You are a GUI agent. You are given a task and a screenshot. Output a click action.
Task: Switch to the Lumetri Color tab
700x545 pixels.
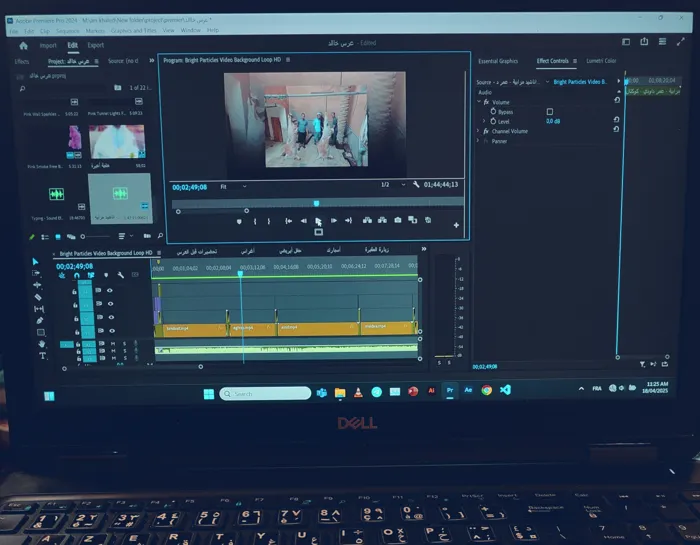tap(601, 61)
